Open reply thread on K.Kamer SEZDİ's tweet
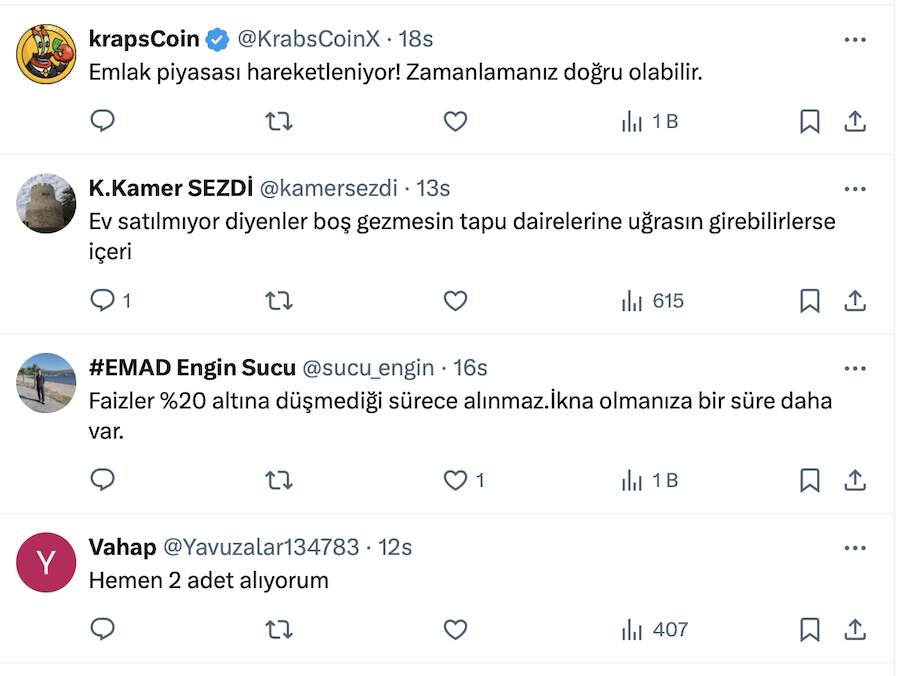The height and width of the screenshot is (676, 906). point(110,301)
